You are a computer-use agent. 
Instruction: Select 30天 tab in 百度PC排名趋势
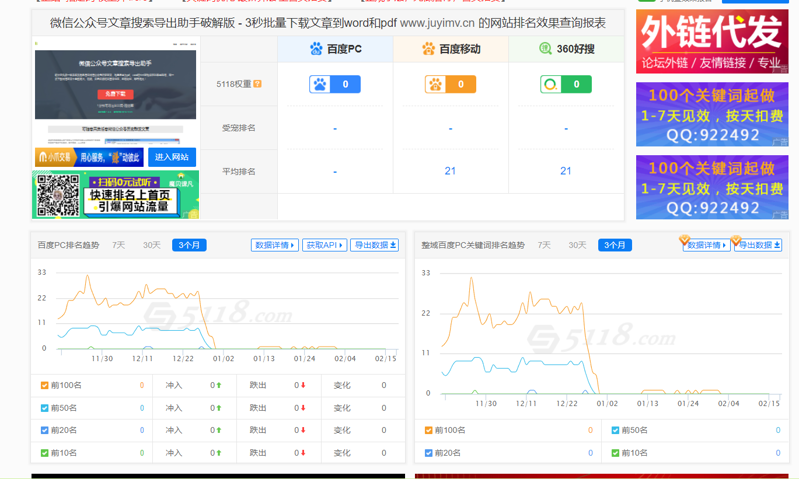[x=152, y=245]
